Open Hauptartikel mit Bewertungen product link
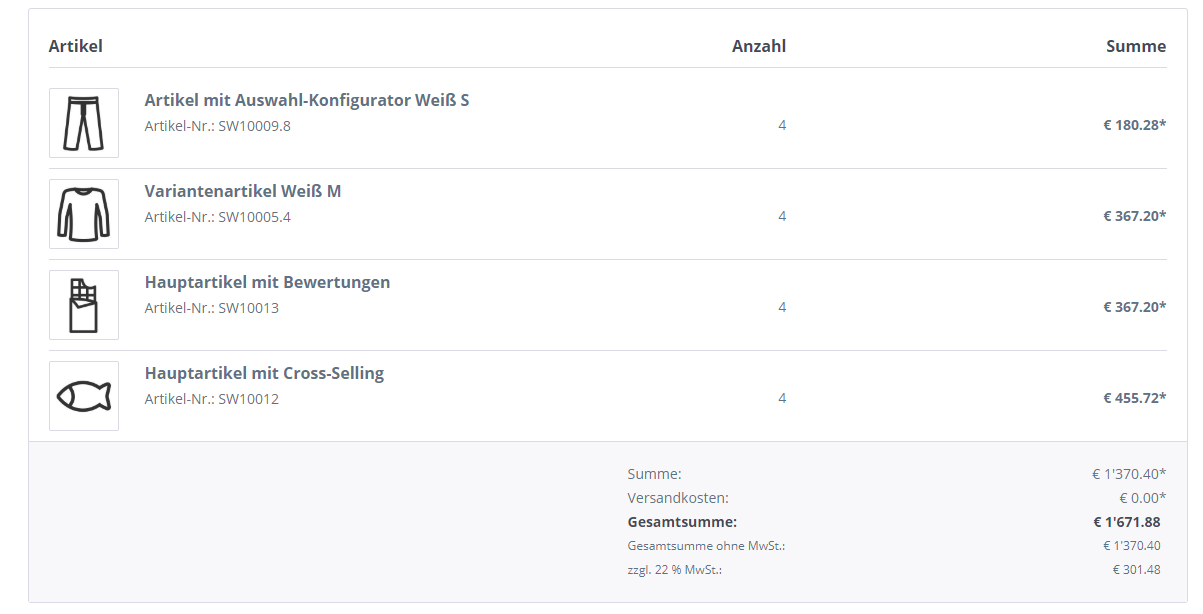Image resolution: width=1203 pixels, height=614 pixels. (267, 282)
